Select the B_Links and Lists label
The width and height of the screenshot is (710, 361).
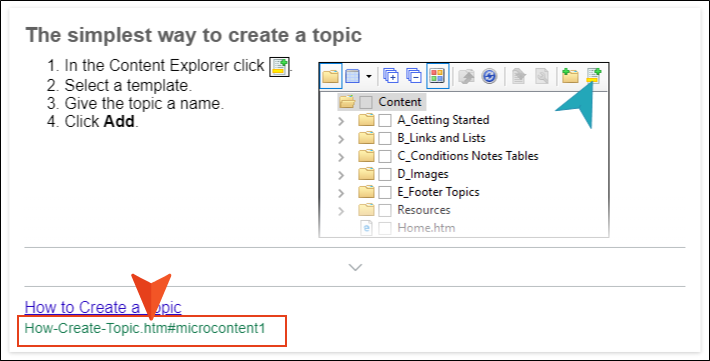pyautogui.click(x=441, y=138)
